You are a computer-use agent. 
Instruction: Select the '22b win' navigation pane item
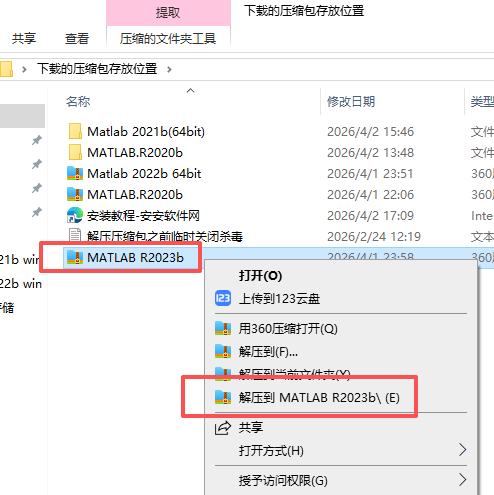pos(21,284)
